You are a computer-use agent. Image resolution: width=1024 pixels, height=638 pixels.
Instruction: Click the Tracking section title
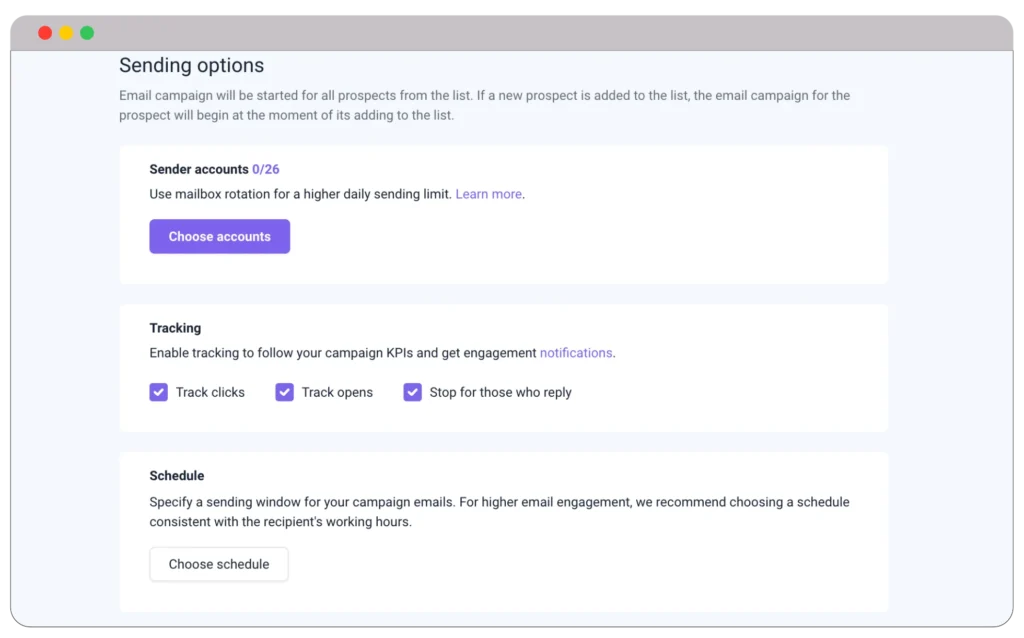tap(175, 328)
